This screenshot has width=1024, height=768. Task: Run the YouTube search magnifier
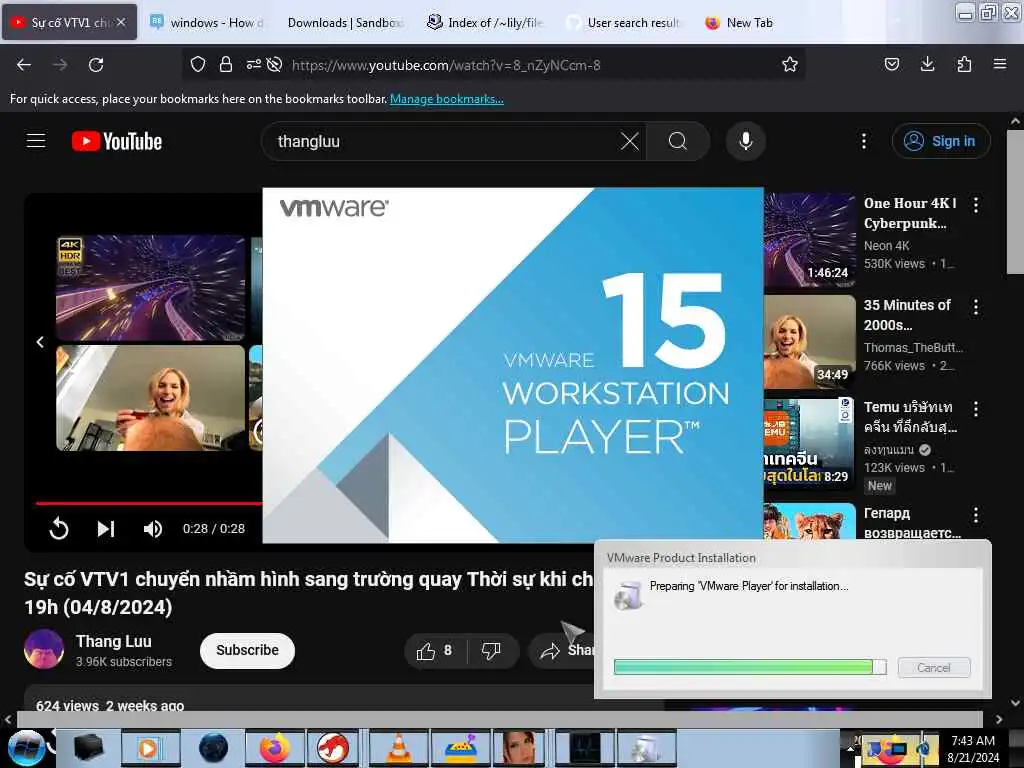(x=678, y=141)
